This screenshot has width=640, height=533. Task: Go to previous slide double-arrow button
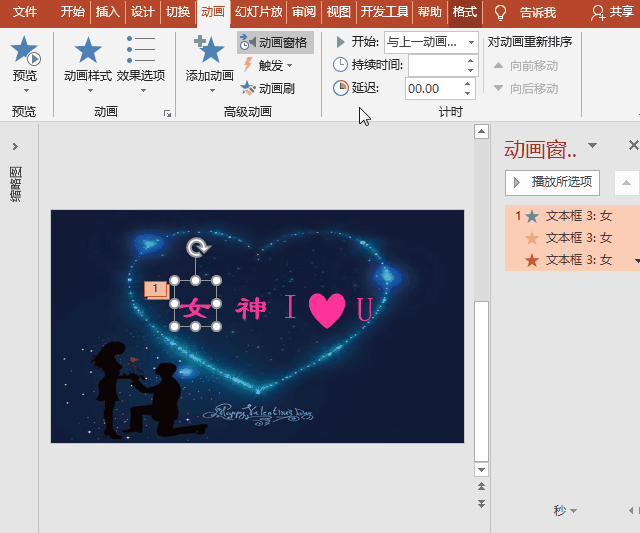482,486
